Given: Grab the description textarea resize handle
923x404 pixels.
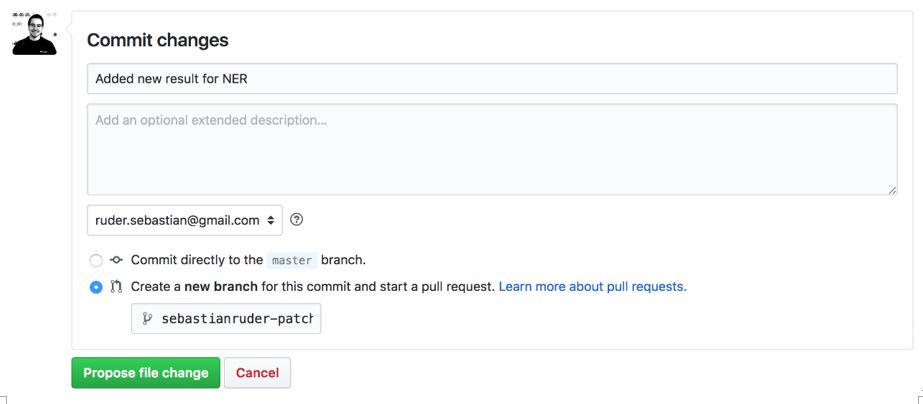Looking at the screenshot, I should pos(892,190).
